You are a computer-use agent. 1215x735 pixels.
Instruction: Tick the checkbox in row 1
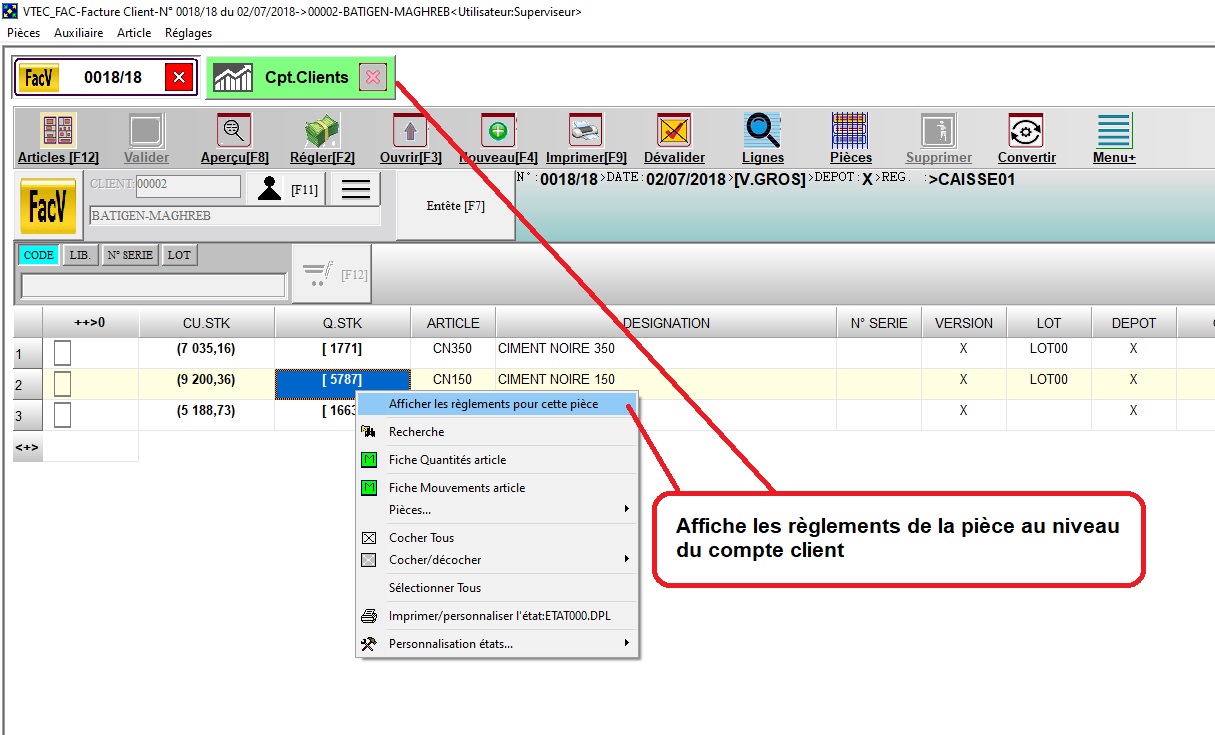pos(62,353)
